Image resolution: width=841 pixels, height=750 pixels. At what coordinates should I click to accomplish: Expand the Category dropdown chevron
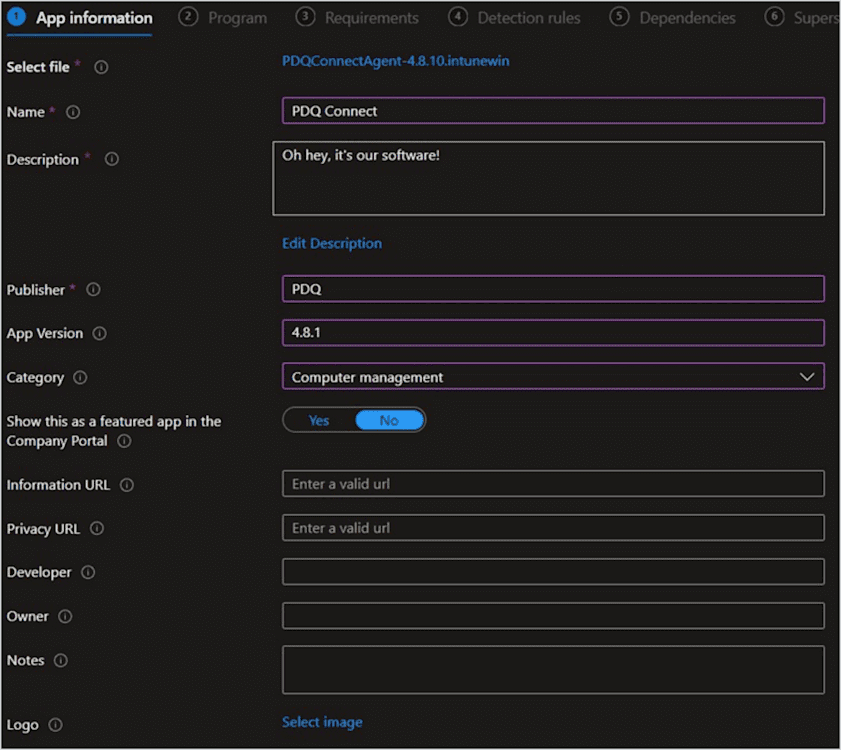[807, 377]
